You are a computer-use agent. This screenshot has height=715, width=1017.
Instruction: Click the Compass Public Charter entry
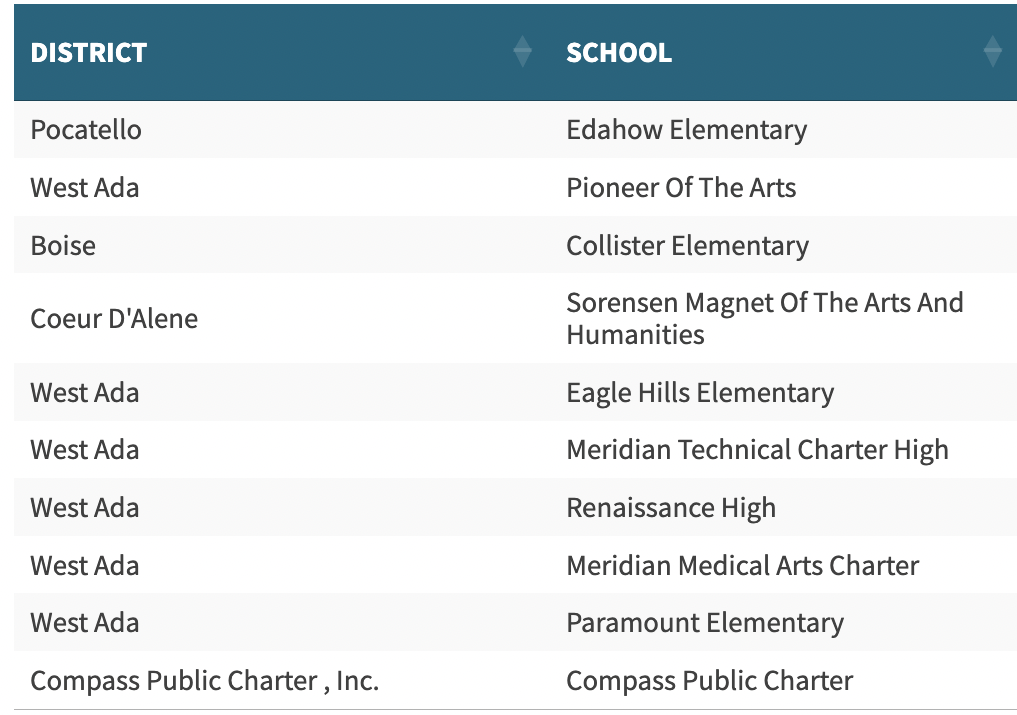tap(710, 680)
